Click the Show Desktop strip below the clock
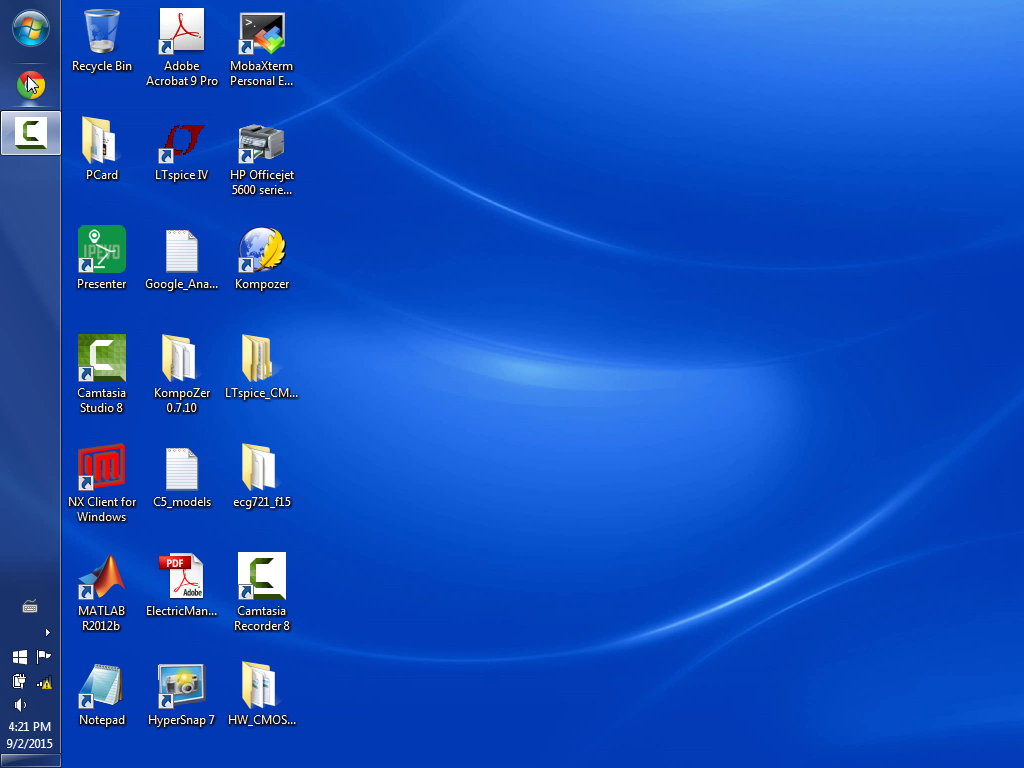The height and width of the screenshot is (768, 1024). click(30, 762)
